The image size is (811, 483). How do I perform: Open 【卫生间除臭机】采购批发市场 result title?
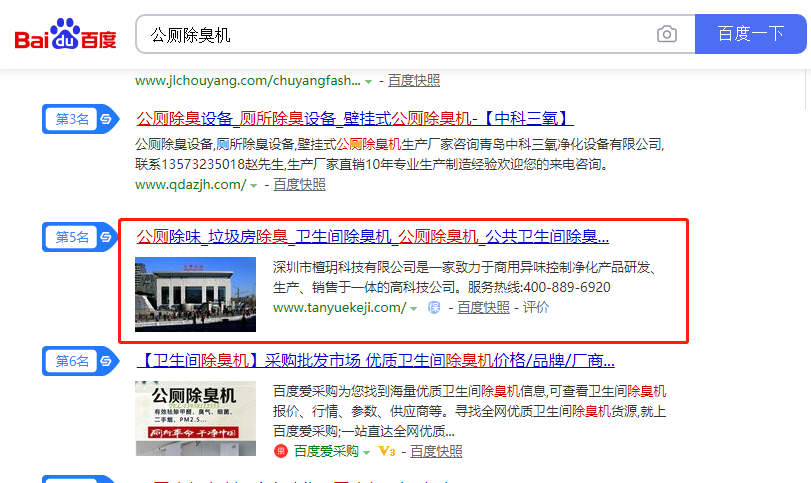[376, 360]
